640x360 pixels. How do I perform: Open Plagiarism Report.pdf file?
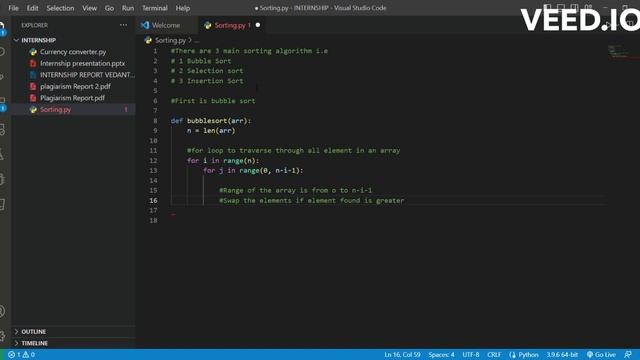click(72, 98)
